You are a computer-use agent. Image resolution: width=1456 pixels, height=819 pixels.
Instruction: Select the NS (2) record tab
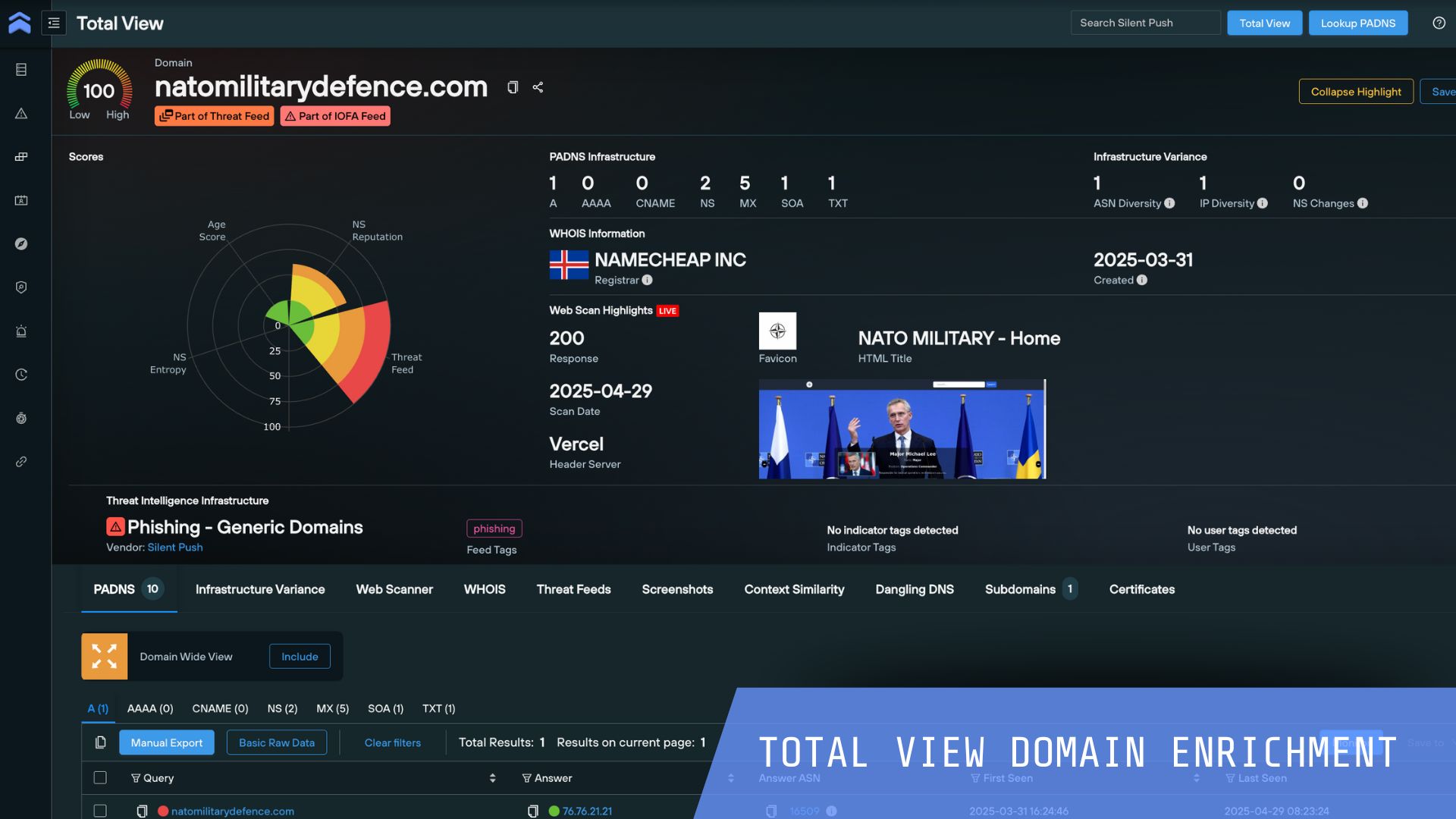[x=282, y=708]
